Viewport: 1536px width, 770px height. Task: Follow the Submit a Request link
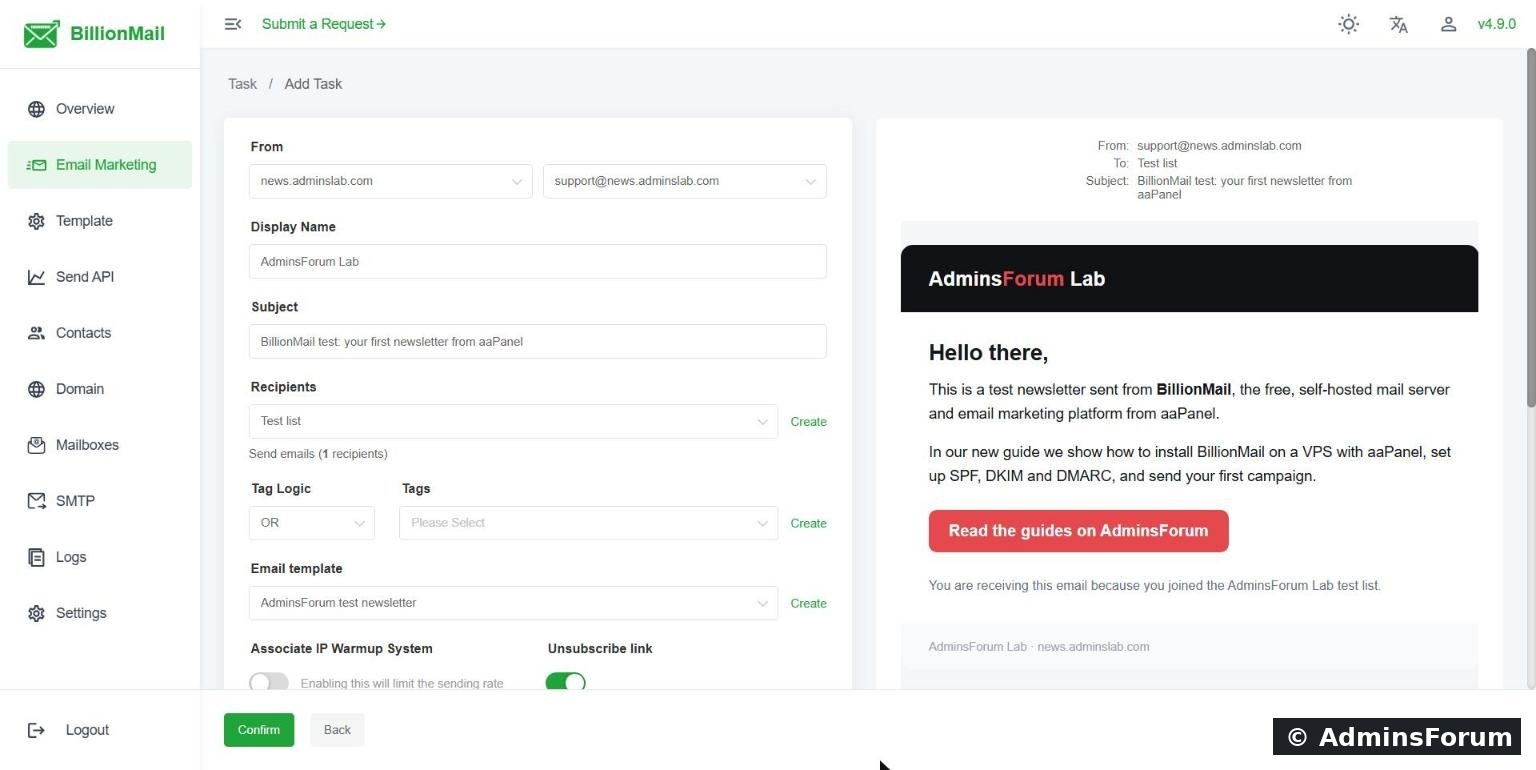[324, 24]
